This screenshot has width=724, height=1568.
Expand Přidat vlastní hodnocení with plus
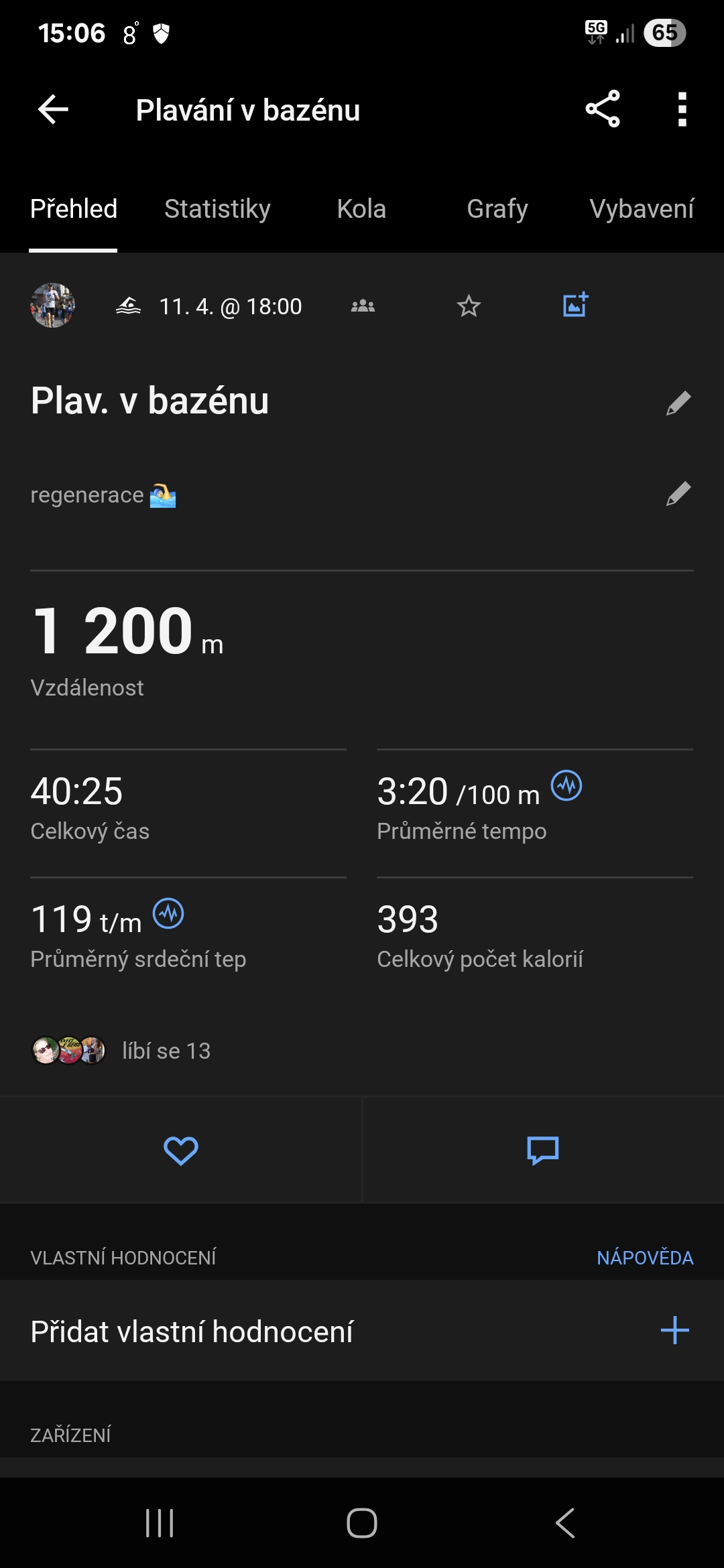click(x=674, y=1331)
